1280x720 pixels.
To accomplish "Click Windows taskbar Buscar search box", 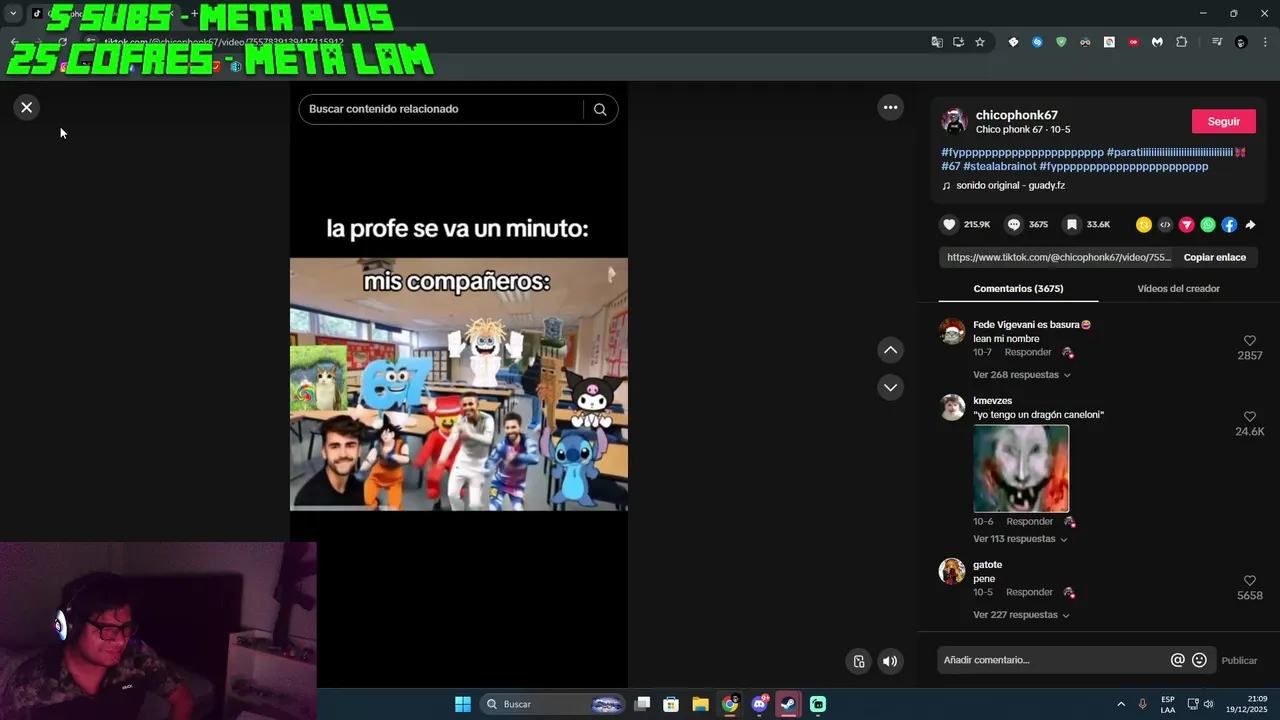I will click(552, 704).
